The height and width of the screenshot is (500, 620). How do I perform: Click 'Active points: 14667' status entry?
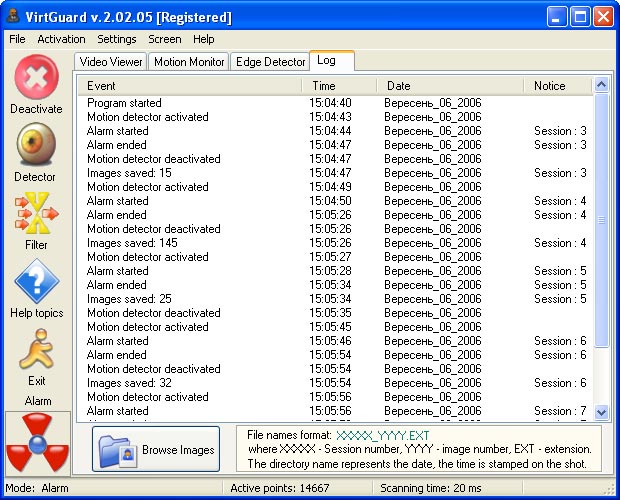click(x=280, y=488)
